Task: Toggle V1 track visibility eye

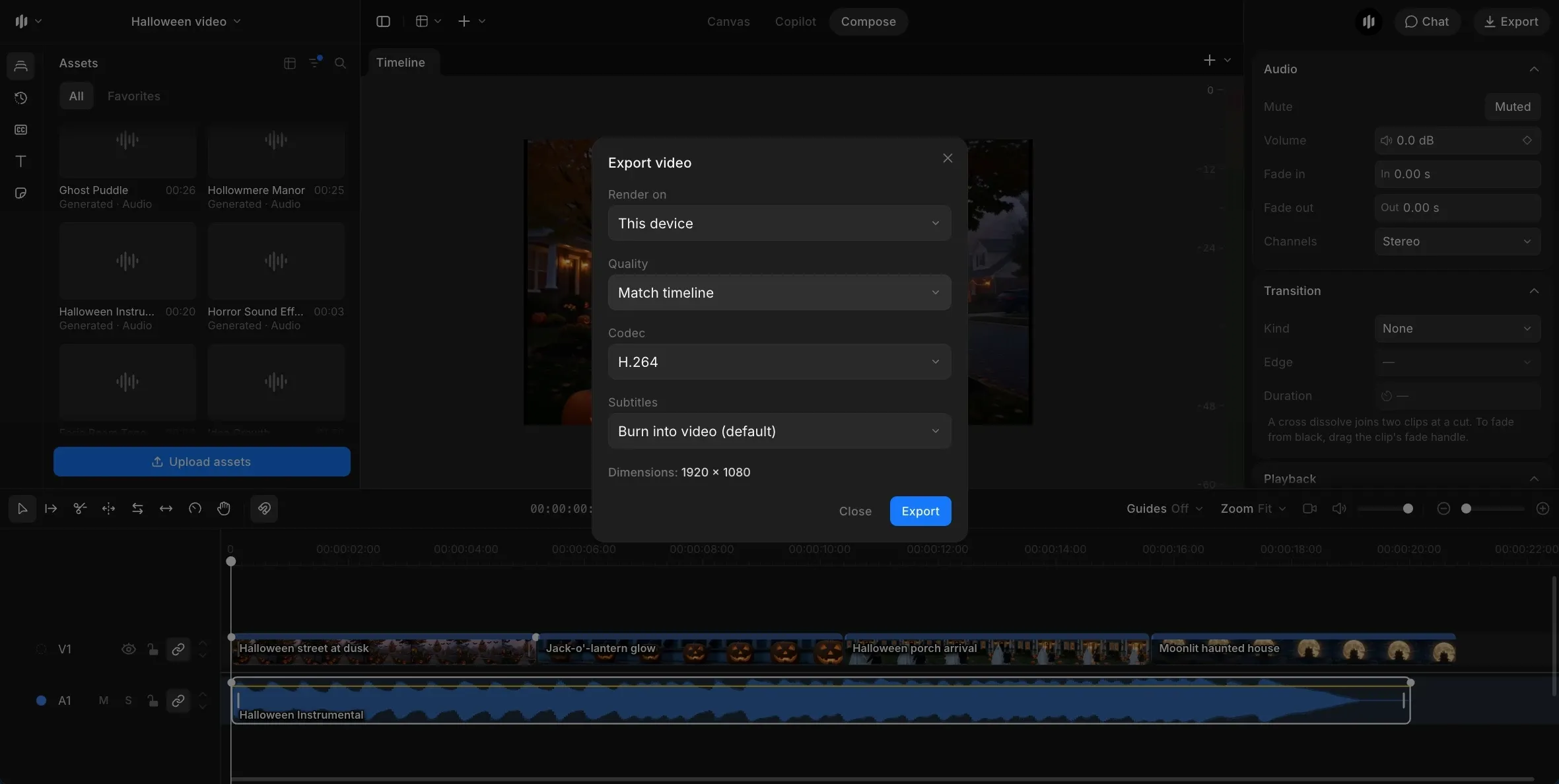Action: tap(129, 649)
